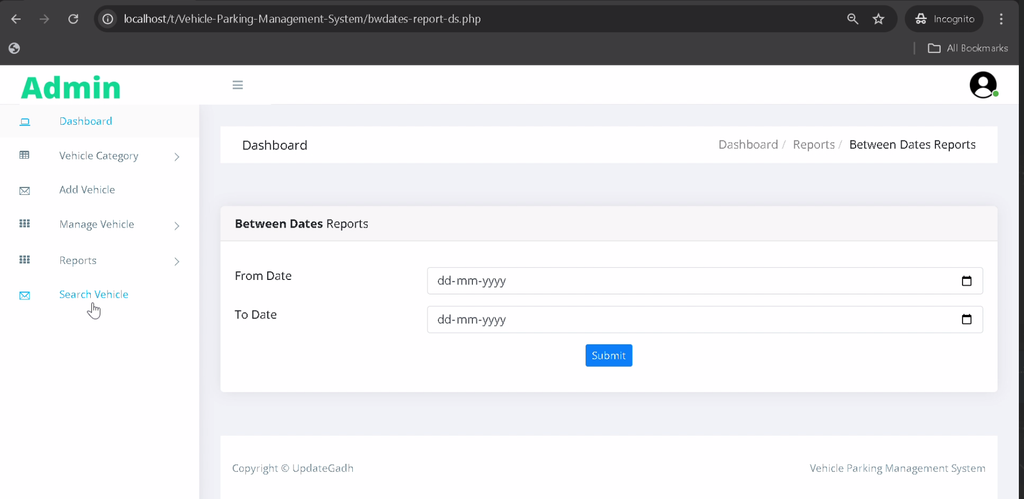The width and height of the screenshot is (1024, 499).
Task: Click the Copyright © UpdateGadh footer text
Action: coord(293,468)
